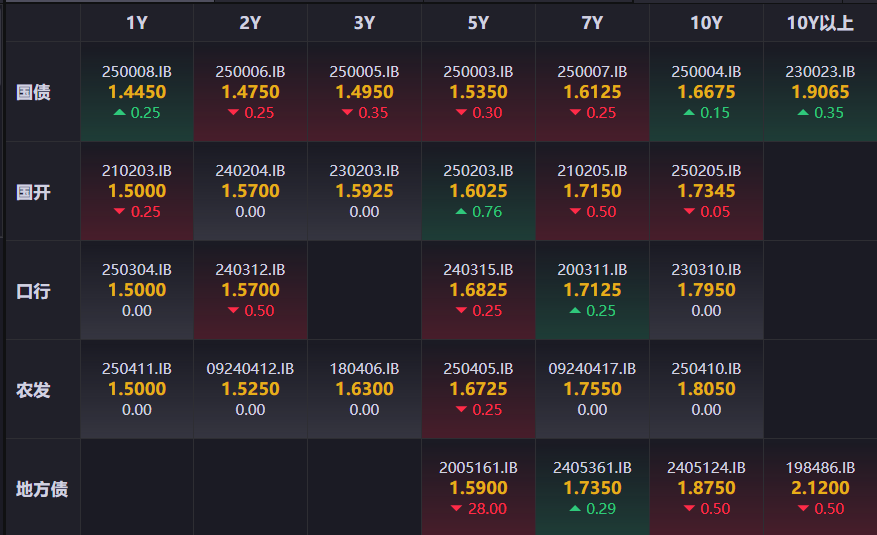Click the 250004.IB cell at 1.6675
Image resolution: width=877 pixels, height=535 pixels.
pos(706,92)
